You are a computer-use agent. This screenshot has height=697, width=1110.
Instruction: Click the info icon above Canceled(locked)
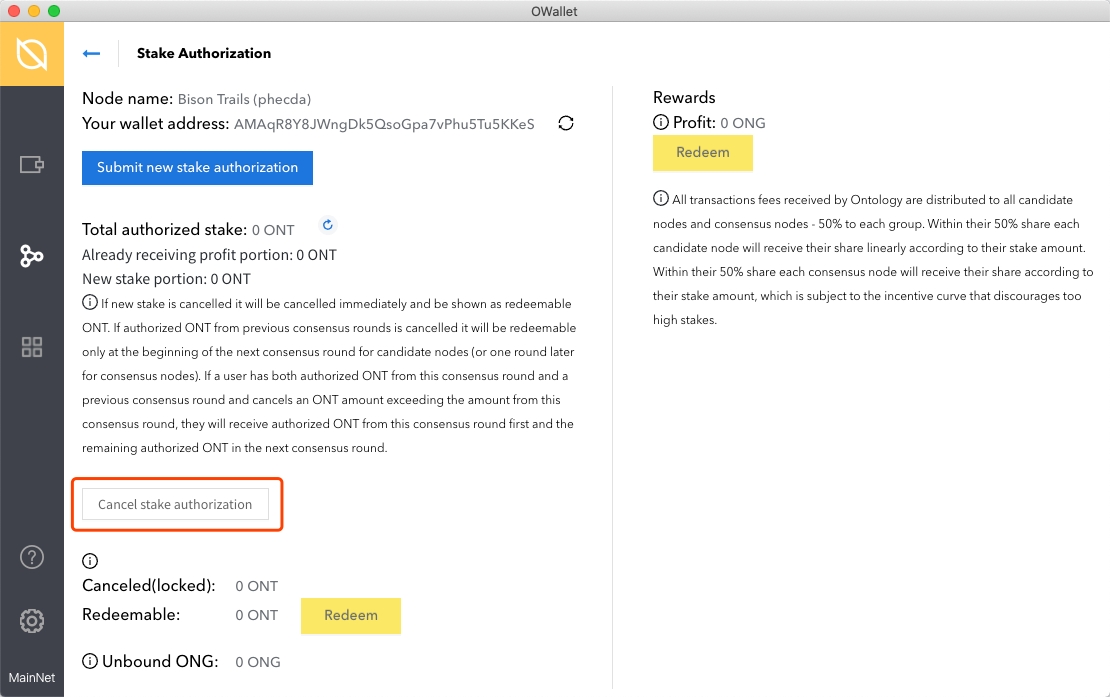point(90,561)
